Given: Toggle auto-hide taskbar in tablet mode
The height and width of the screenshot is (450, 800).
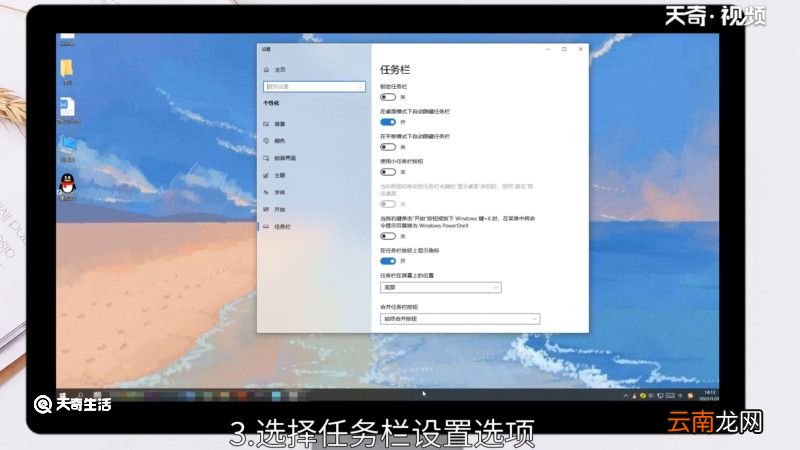Looking at the screenshot, I should [x=388, y=147].
